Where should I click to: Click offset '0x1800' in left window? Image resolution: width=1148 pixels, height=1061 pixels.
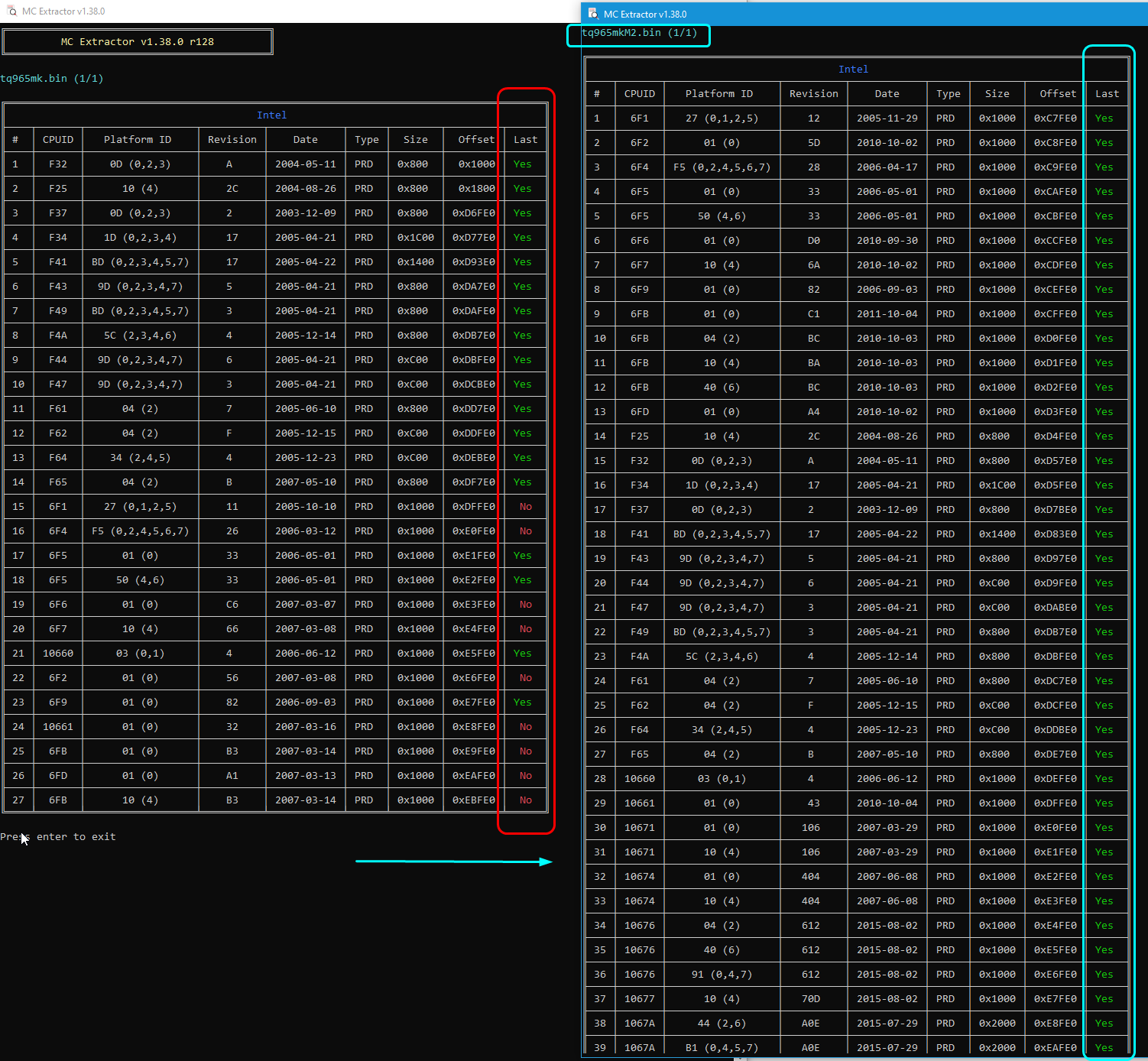coord(477,189)
